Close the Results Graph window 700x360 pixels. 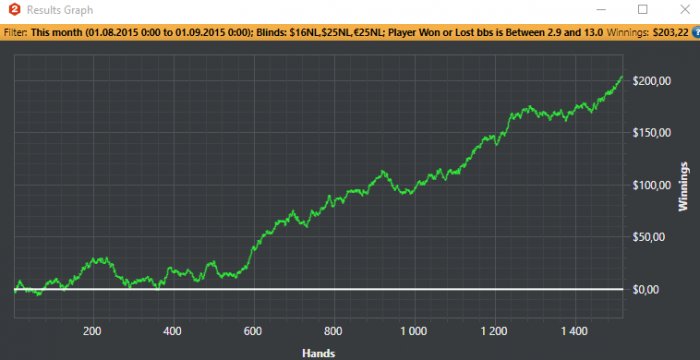point(684,9)
